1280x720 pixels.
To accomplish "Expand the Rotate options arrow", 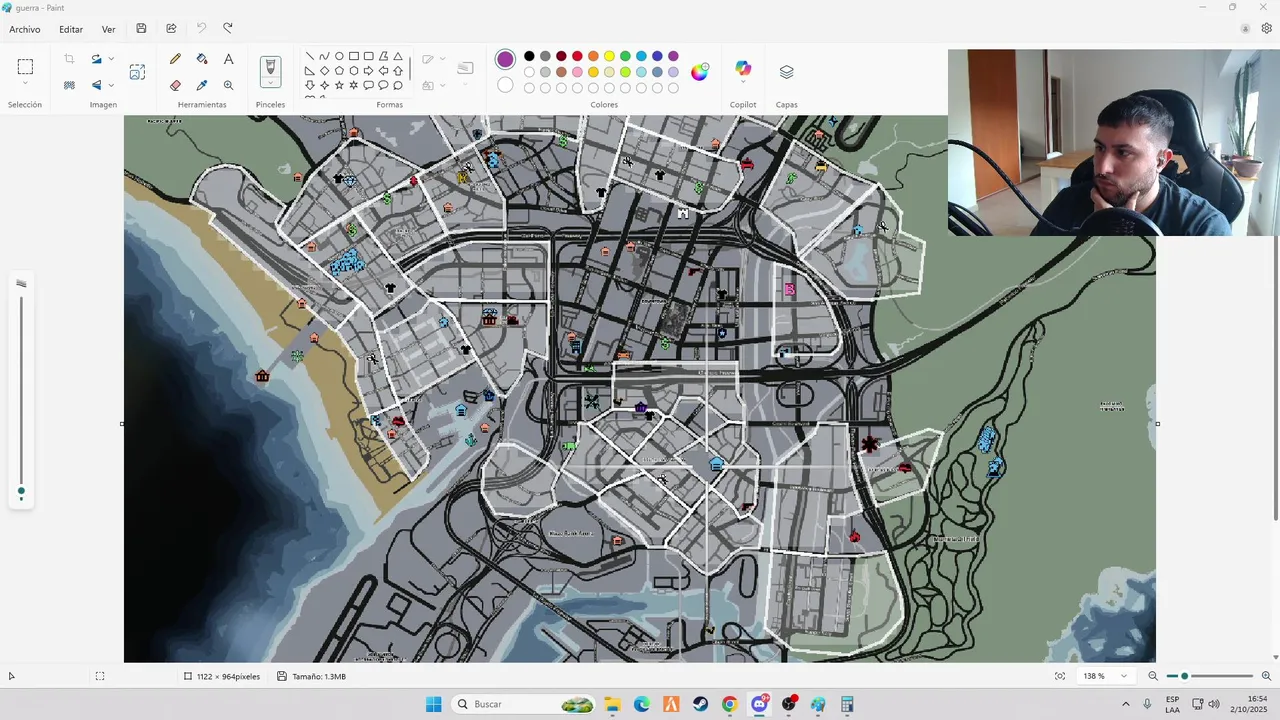I will [x=111, y=59].
